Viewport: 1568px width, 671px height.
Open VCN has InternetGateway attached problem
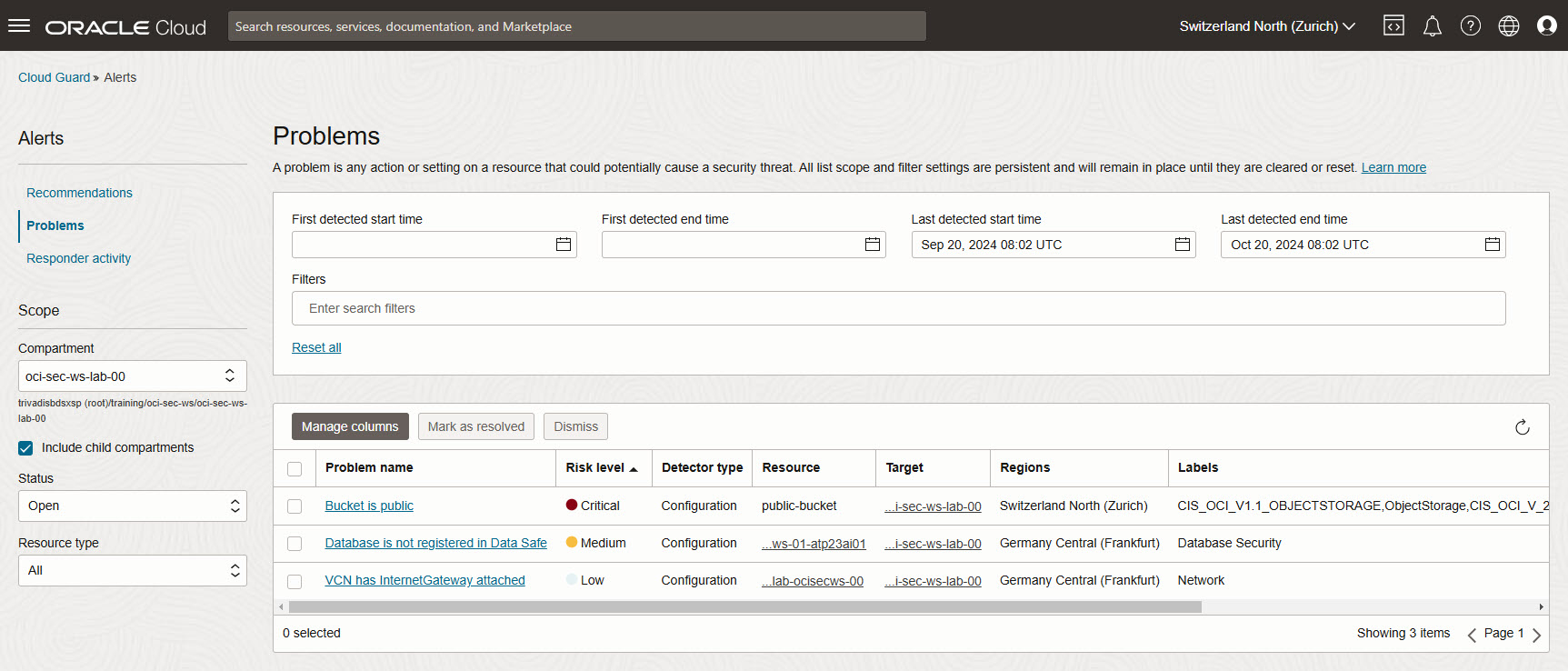[425, 580]
